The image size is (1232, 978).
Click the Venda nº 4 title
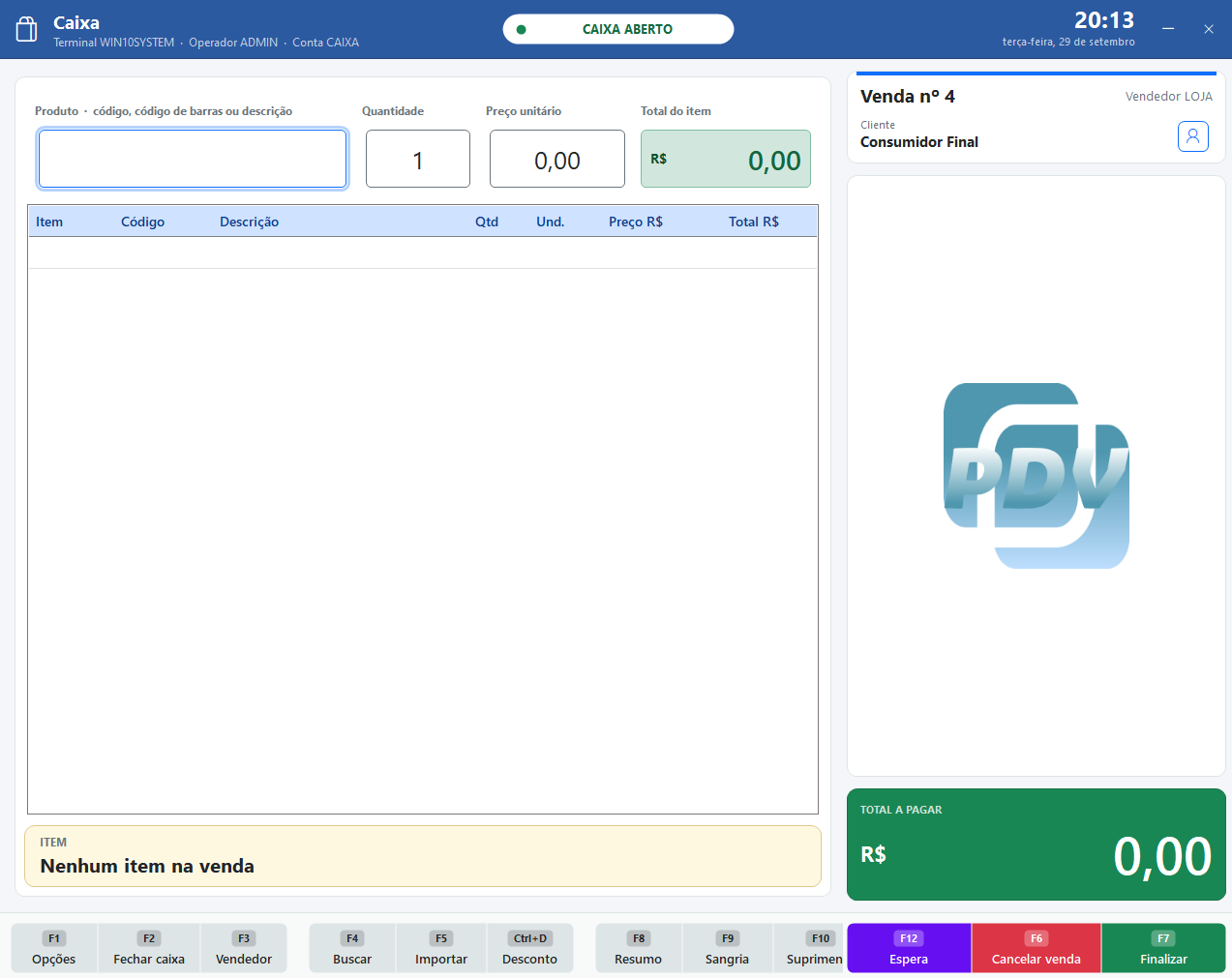coord(908,97)
